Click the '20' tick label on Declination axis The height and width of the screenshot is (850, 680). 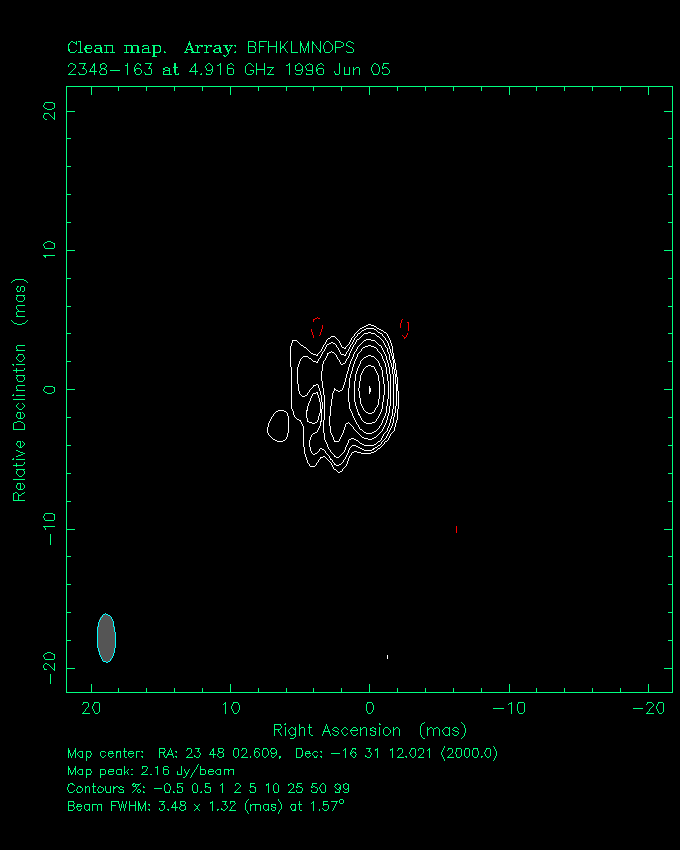[45, 111]
